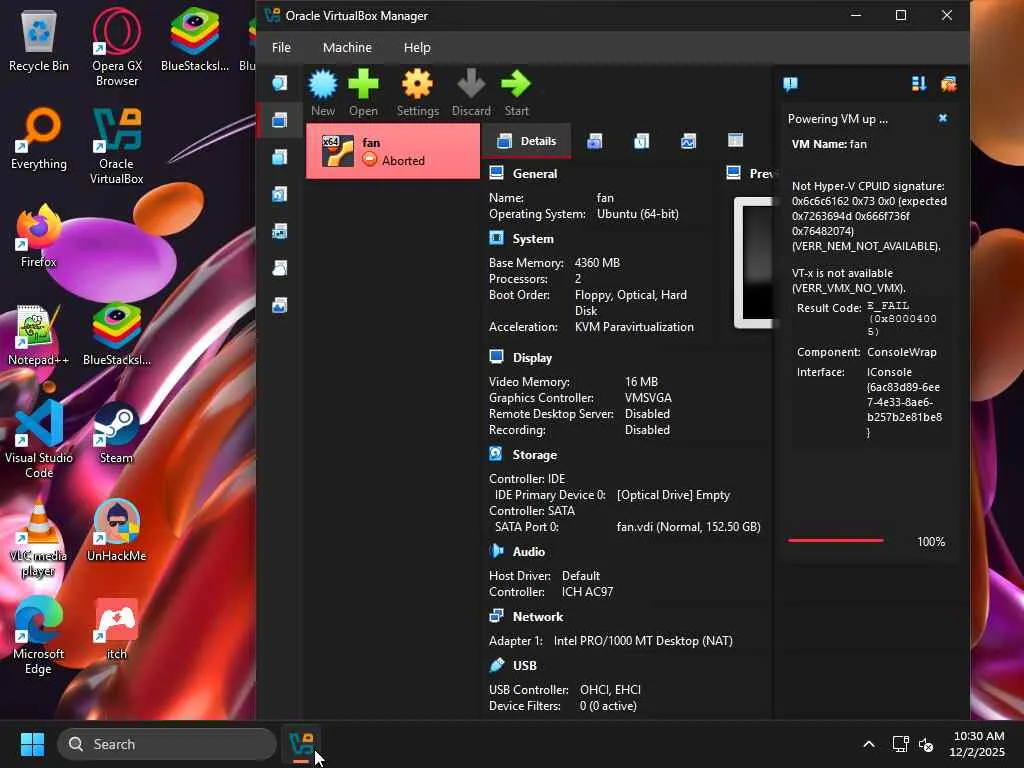Open Opera GX Browser desktop shortcut
1024x768 pixels.
click(x=117, y=47)
